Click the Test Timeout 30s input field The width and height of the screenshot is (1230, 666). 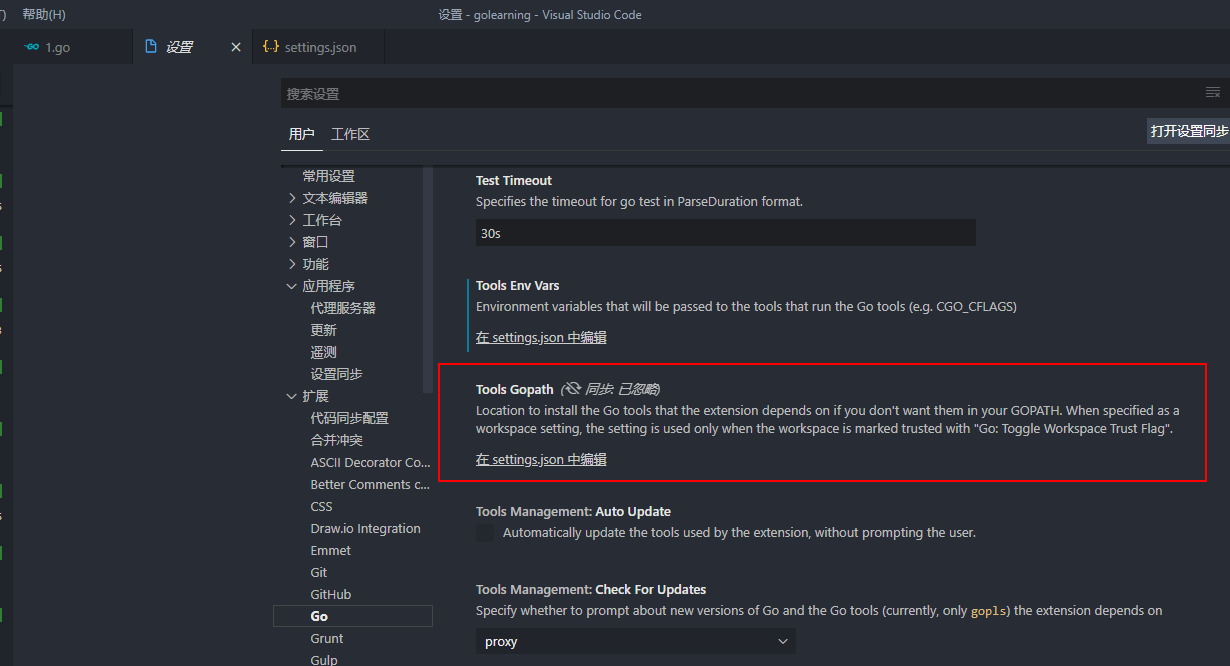[x=725, y=233]
